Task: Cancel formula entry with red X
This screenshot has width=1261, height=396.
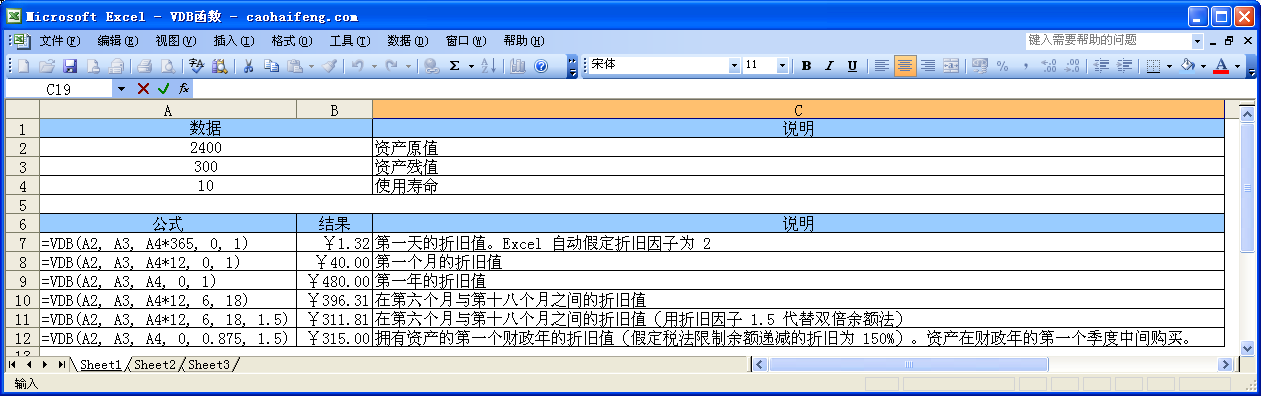Action: point(143,89)
